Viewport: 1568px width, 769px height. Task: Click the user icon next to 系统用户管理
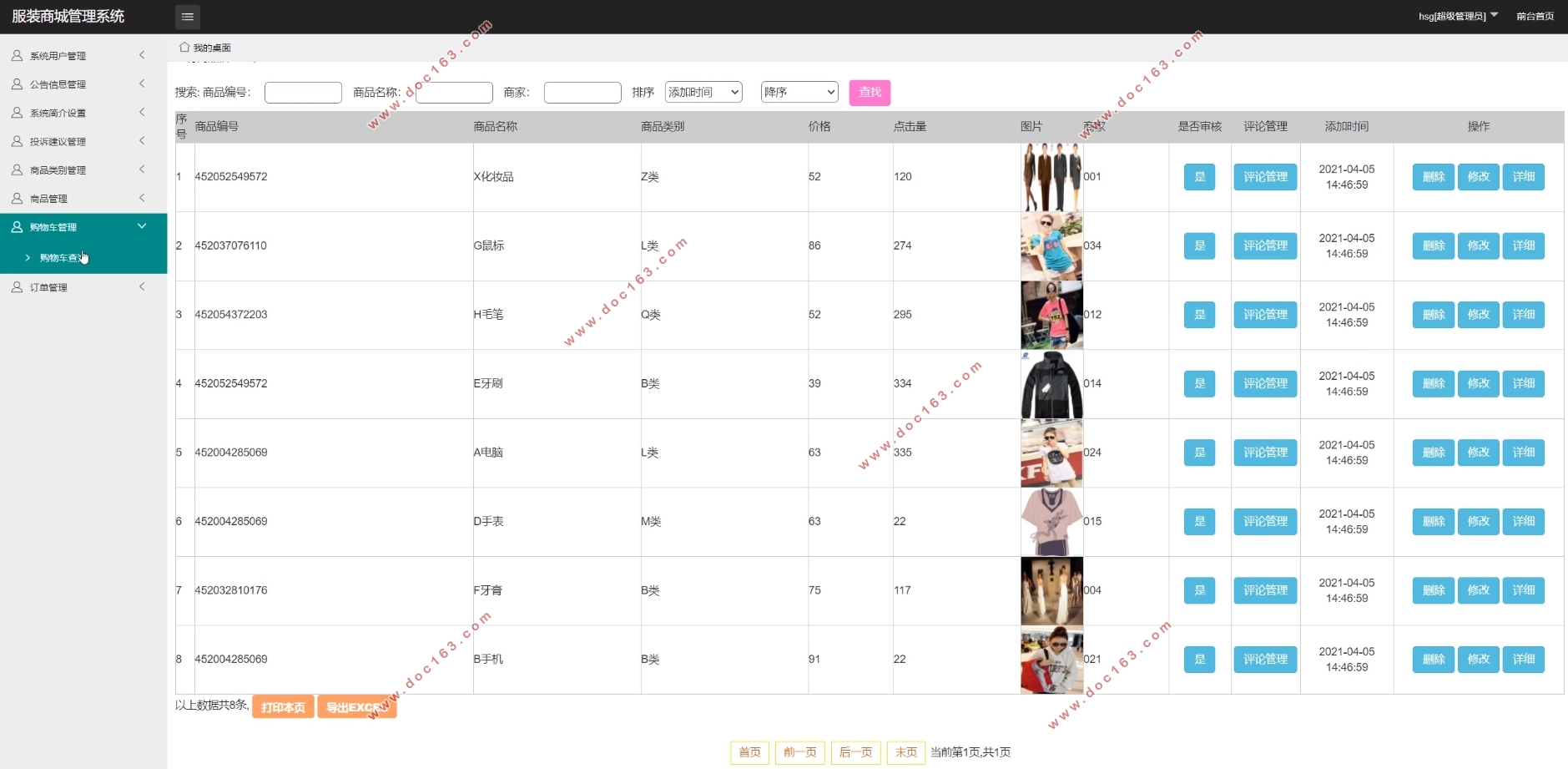17,56
